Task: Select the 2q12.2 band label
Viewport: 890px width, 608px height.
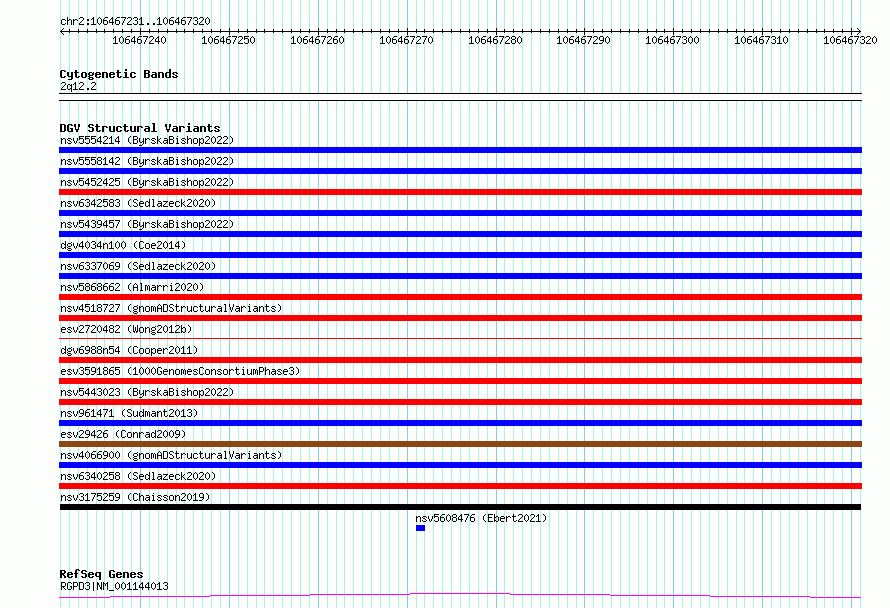Action: pyautogui.click(x=78, y=86)
